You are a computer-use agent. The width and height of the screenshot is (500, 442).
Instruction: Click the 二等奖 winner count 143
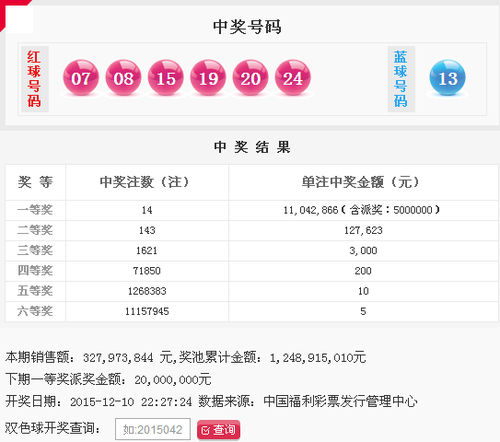click(147, 230)
